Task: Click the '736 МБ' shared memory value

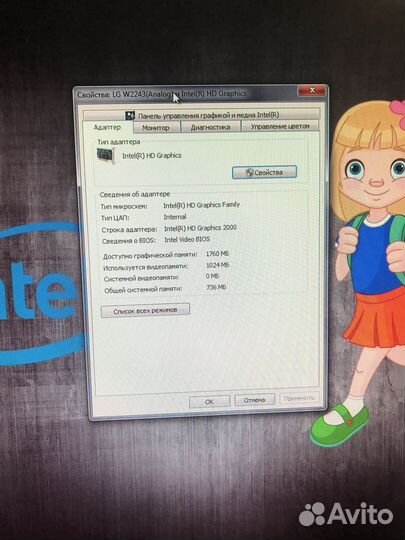Action: 216,287
